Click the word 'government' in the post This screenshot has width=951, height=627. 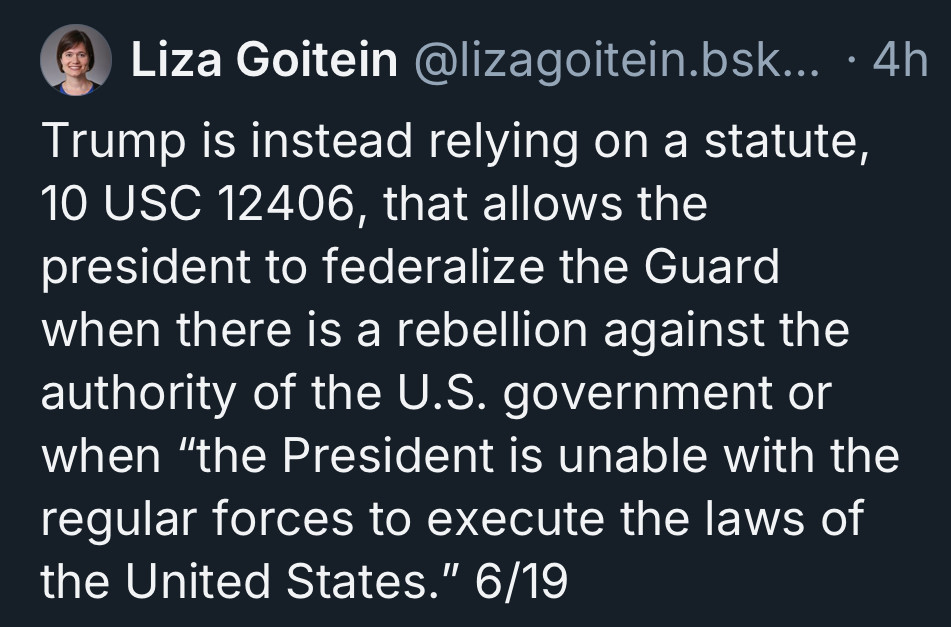(638, 395)
